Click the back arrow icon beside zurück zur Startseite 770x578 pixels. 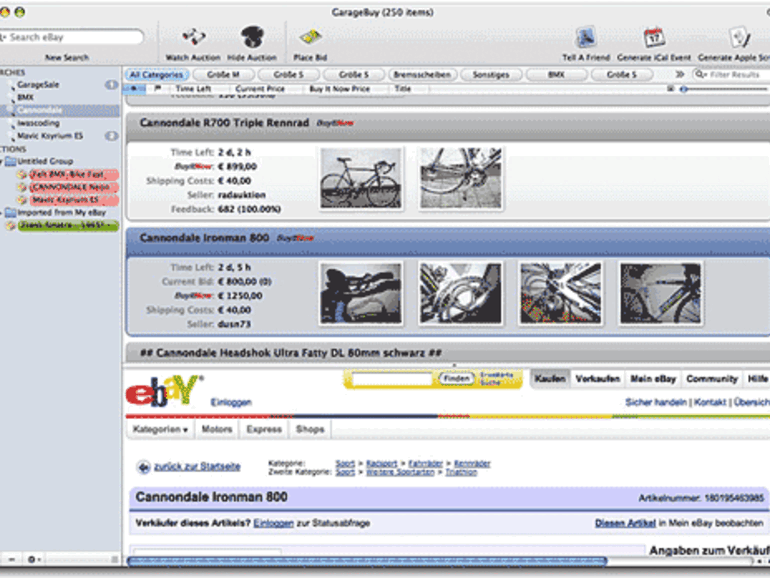point(143,467)
